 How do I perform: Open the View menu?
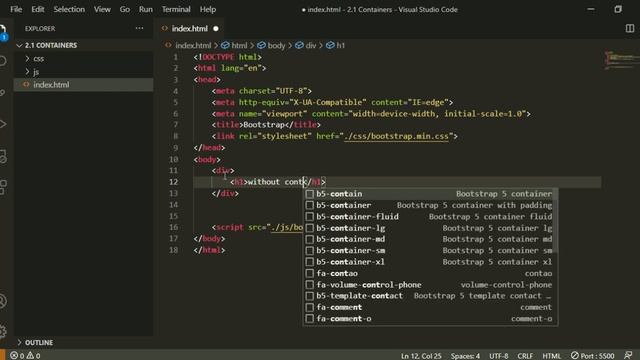102,9
